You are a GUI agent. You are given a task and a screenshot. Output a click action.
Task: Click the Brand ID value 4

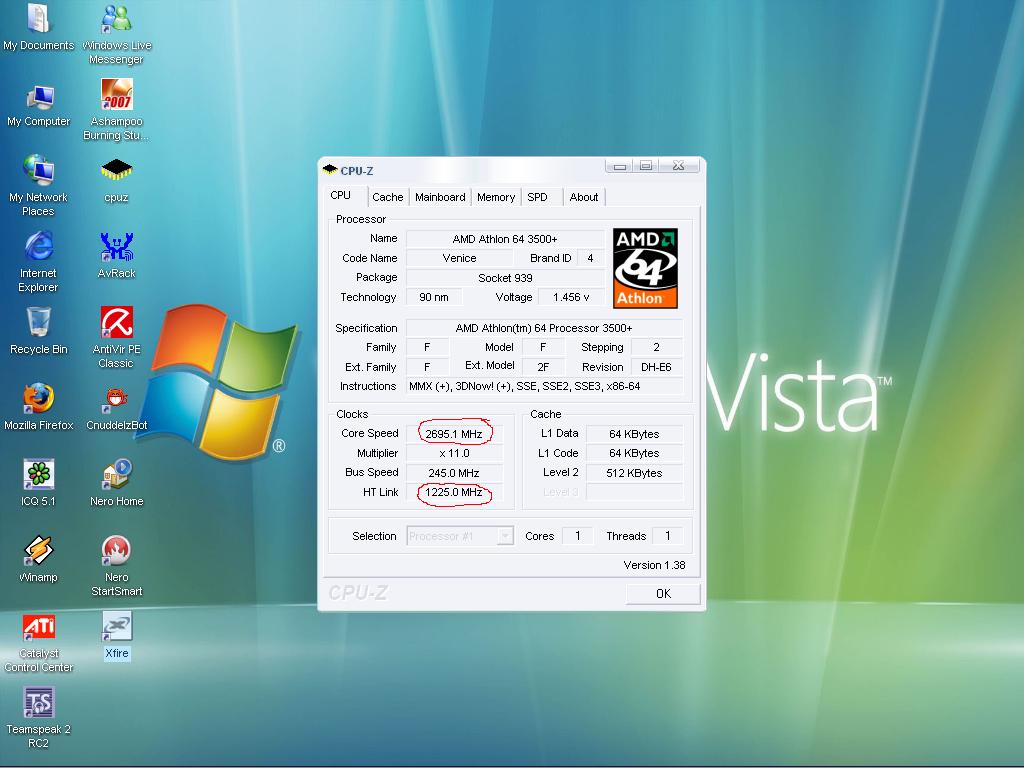tap(590, 258)
